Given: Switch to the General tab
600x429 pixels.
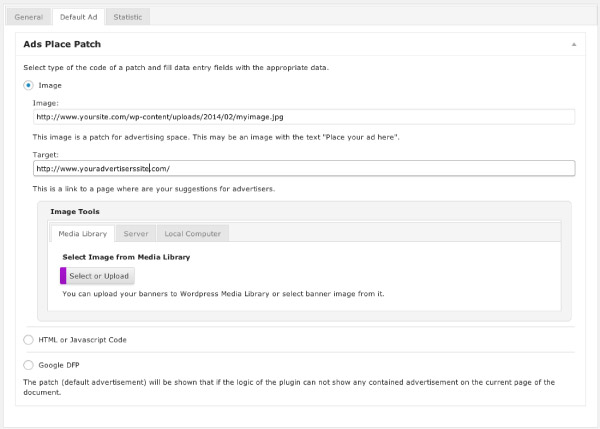Looking at the screenshot, I should click(28, 17).
